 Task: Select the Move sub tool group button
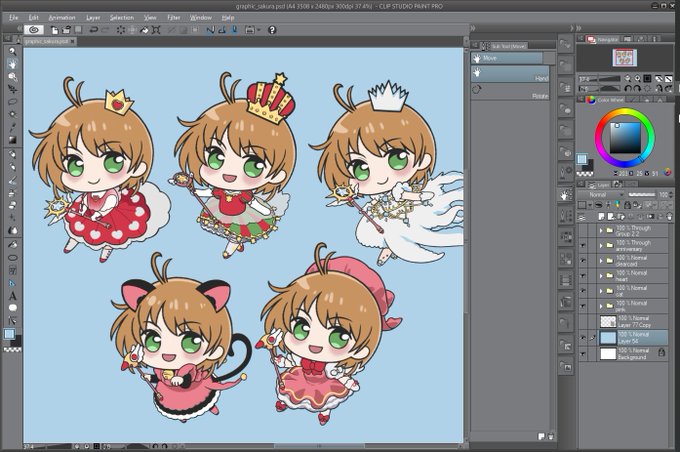click(x=507, y=58)
